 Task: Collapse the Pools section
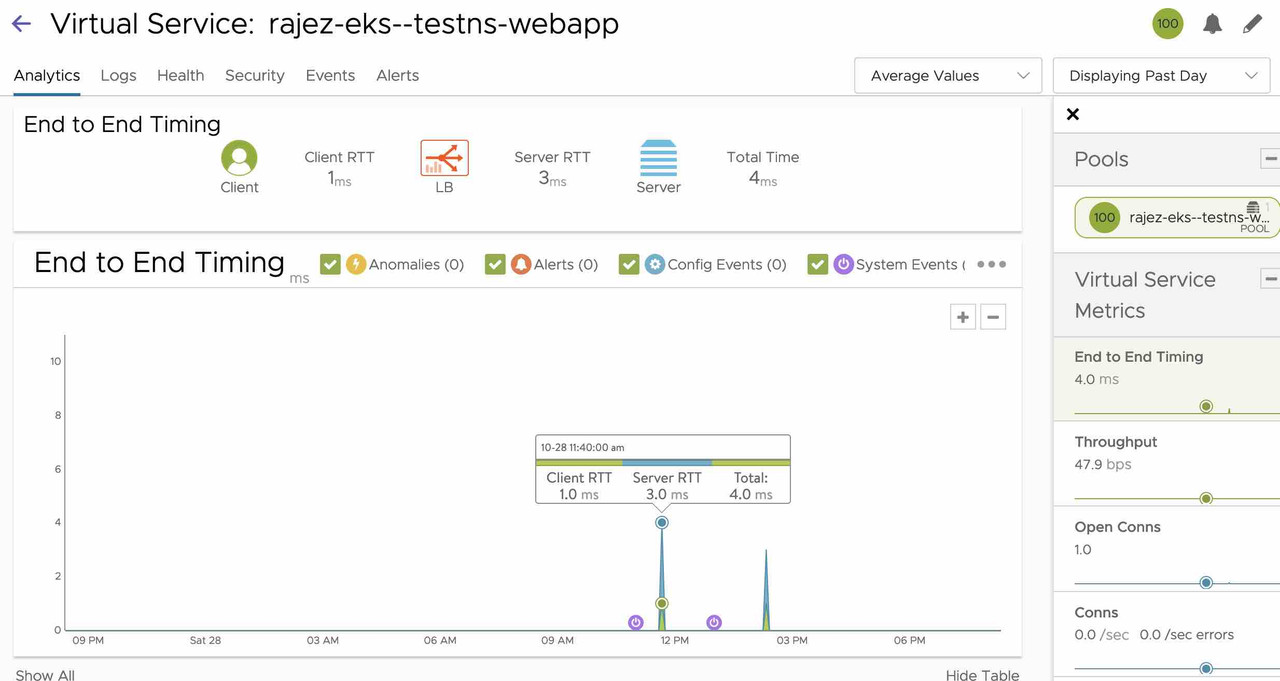(x=1270, y=159)
